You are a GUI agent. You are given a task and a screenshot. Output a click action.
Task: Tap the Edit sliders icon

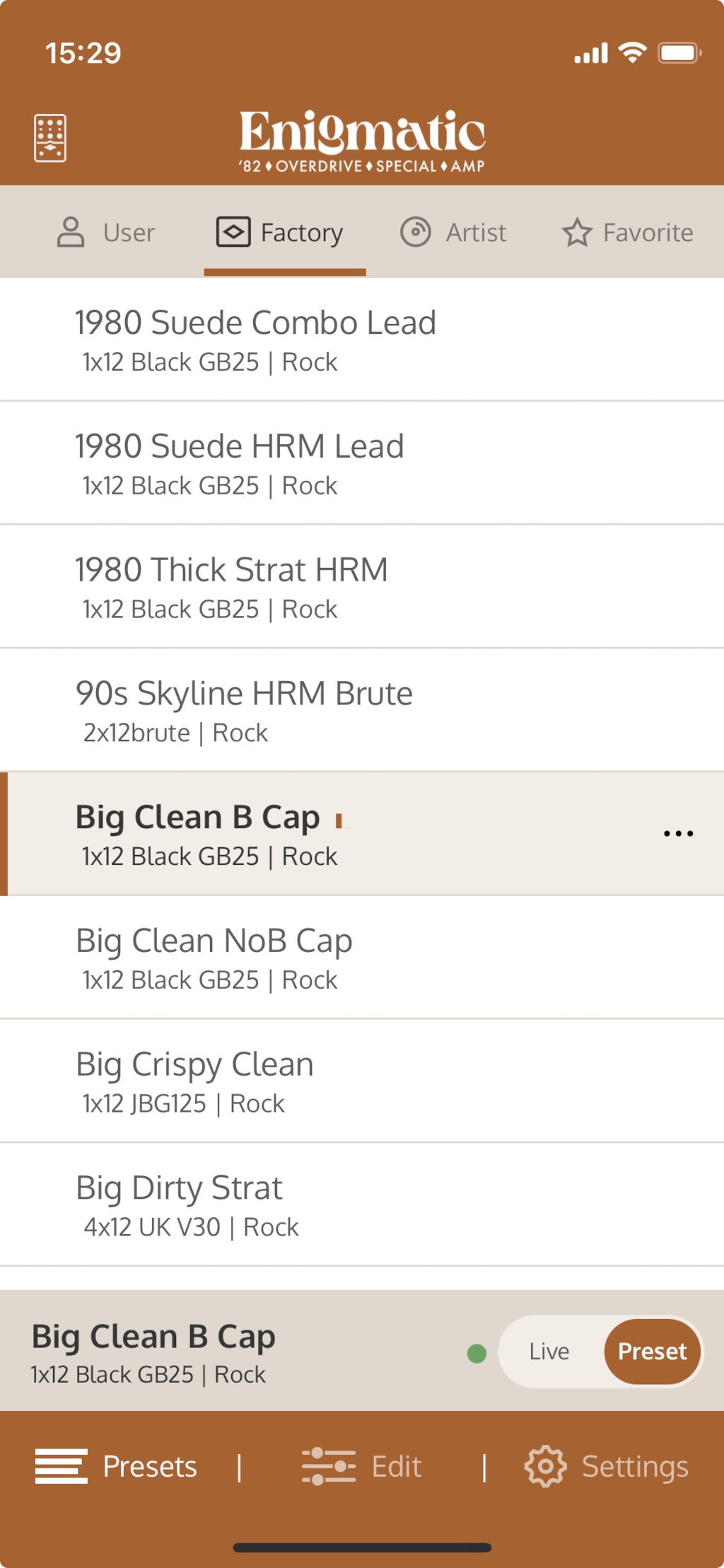[x=329, y=1466]
